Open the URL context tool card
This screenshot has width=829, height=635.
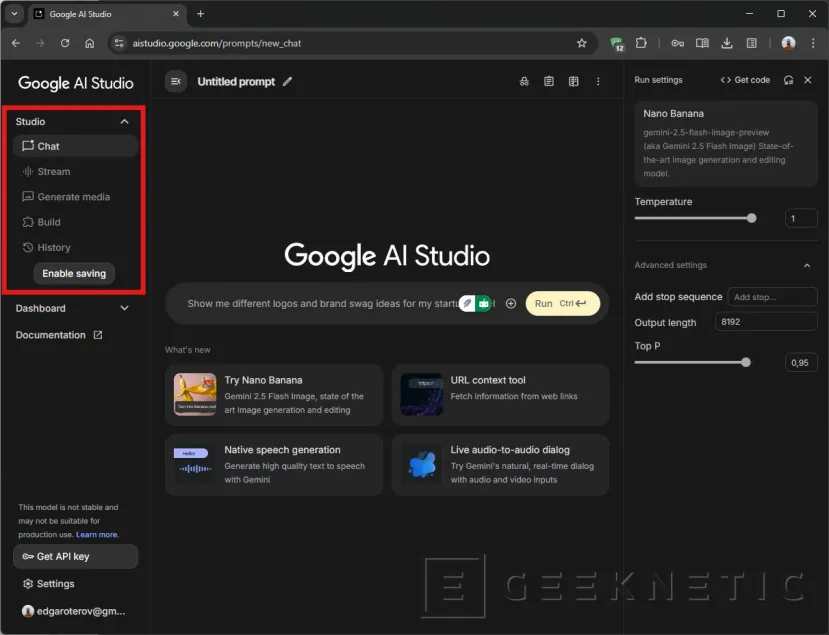[500, 394]
